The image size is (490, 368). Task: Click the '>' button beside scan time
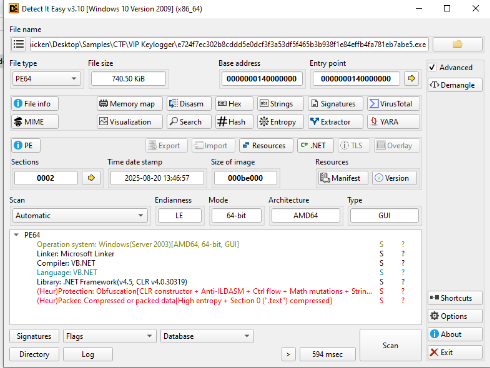click(x=288, y=354)
